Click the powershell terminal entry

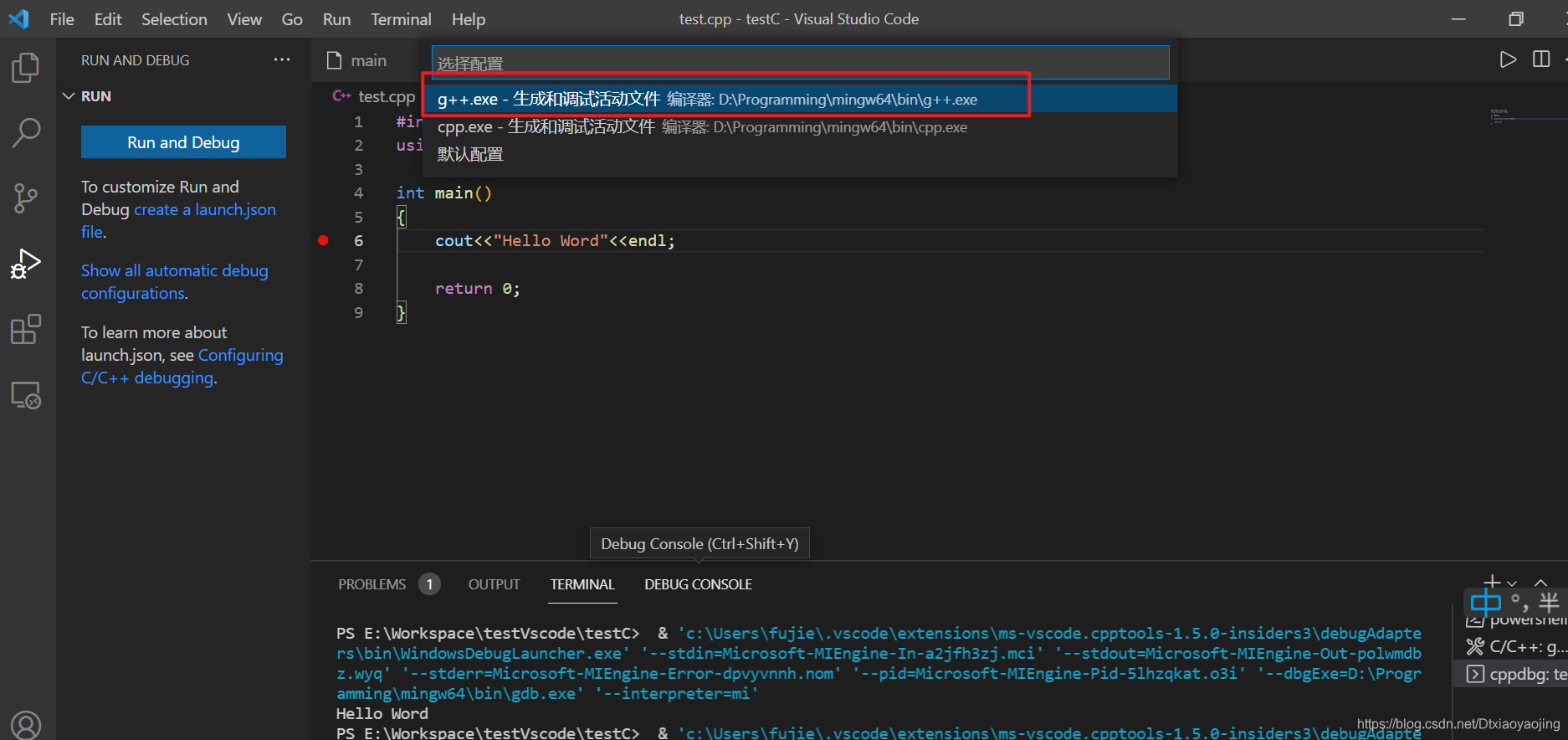coord(1516,620)
